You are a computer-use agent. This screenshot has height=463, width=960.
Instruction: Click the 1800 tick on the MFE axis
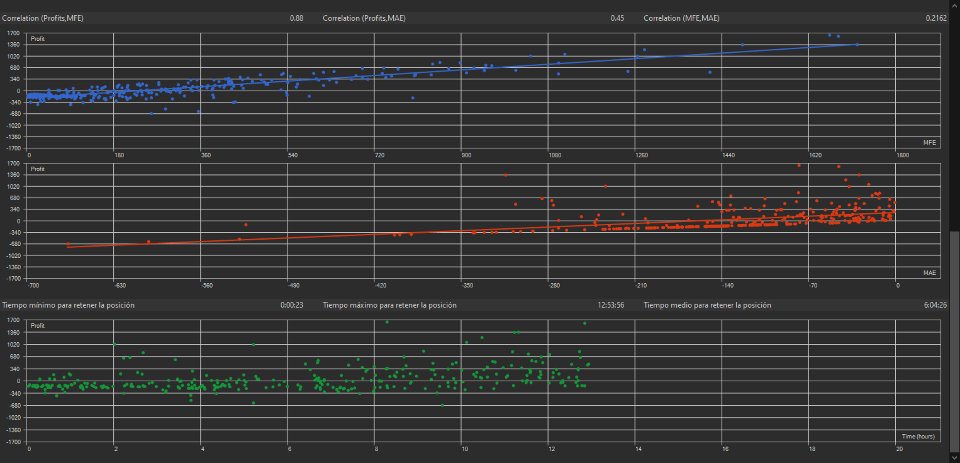900,156
